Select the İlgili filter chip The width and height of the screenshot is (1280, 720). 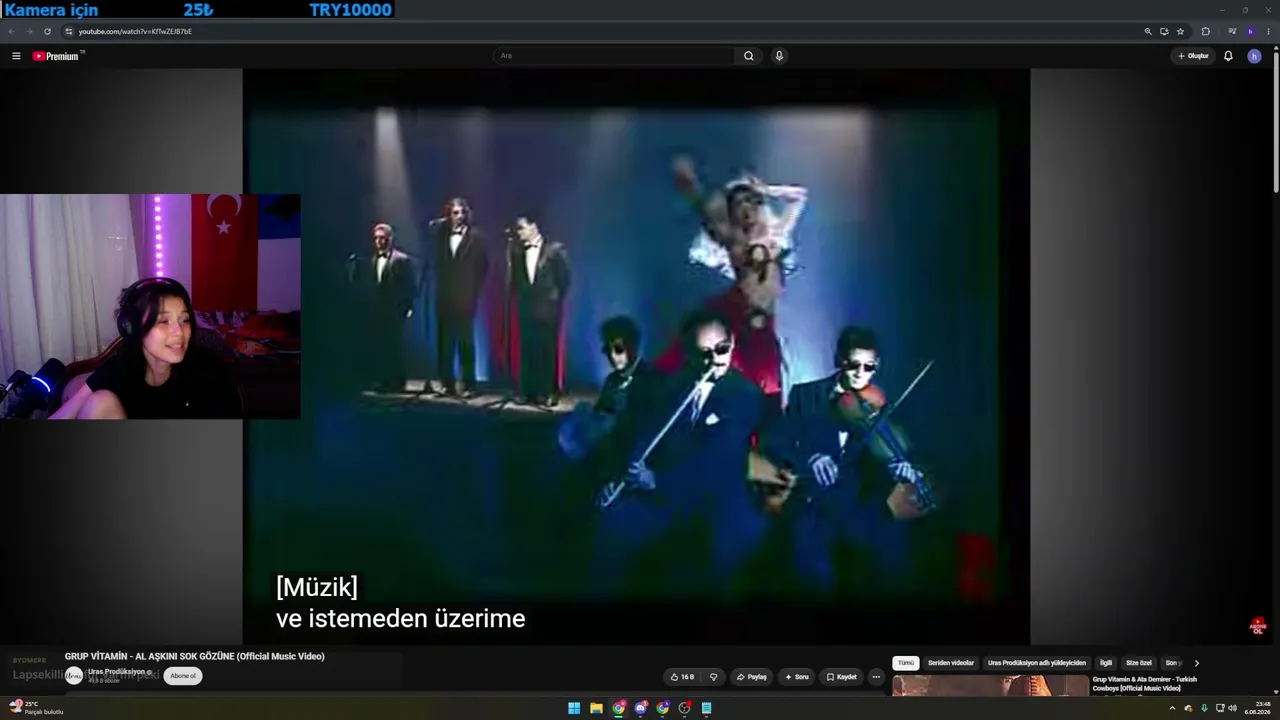pyautogui.click(x=1106, y=663)
